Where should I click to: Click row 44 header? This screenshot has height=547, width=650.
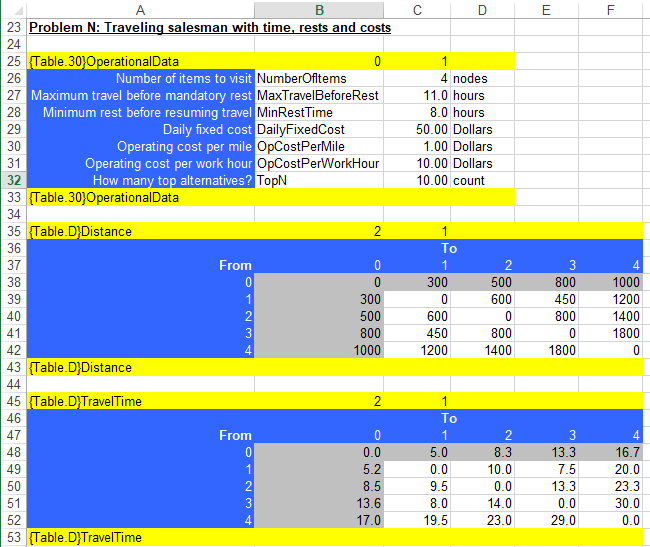(x=12, y=384)
